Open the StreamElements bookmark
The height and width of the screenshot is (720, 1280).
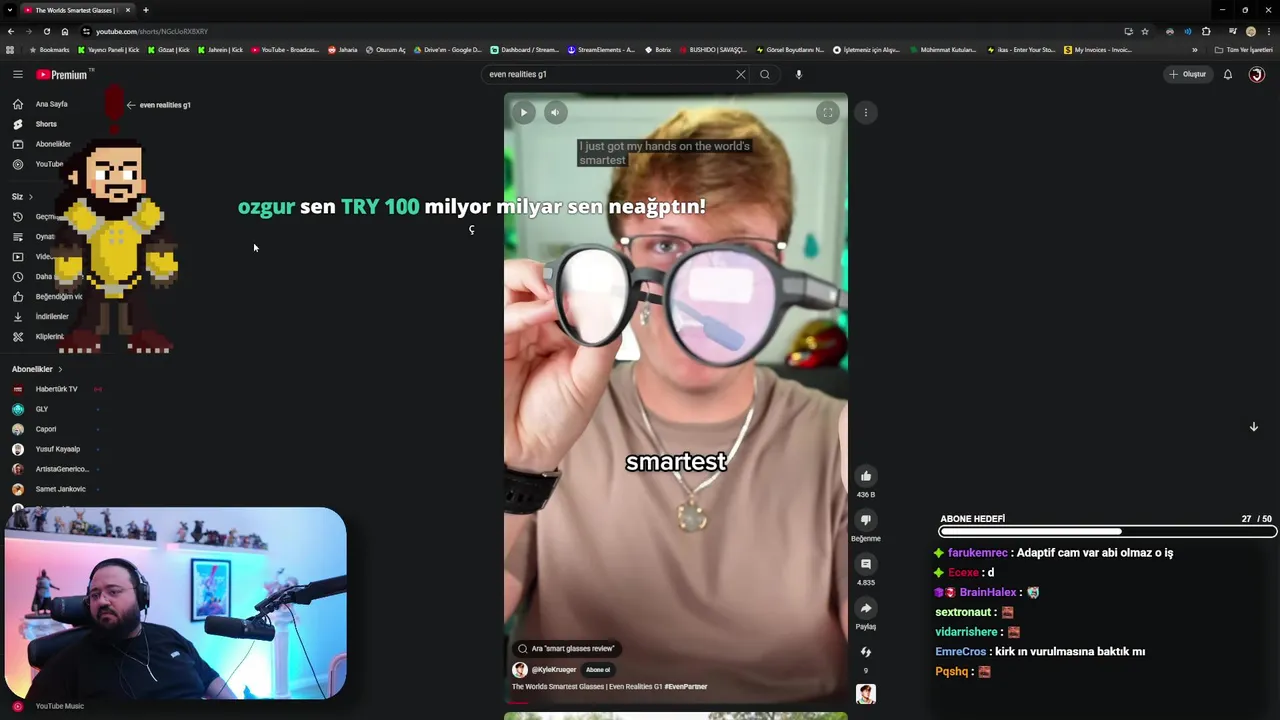pos(601,50)
